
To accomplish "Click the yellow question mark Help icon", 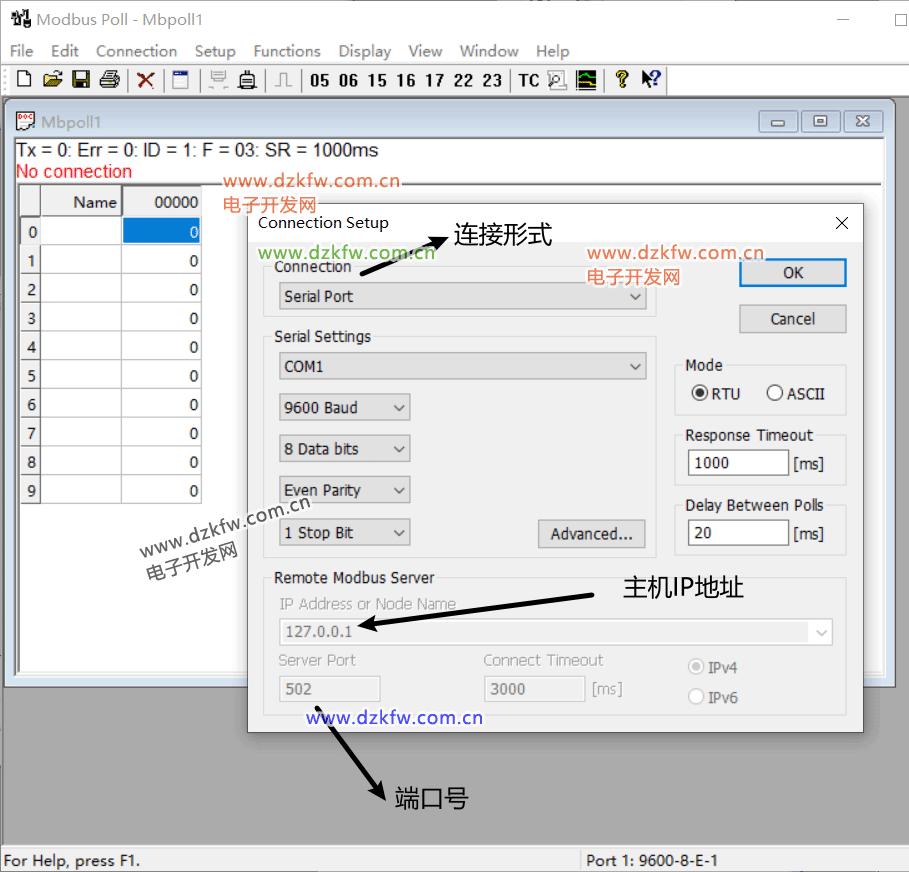I will [621, 80].
